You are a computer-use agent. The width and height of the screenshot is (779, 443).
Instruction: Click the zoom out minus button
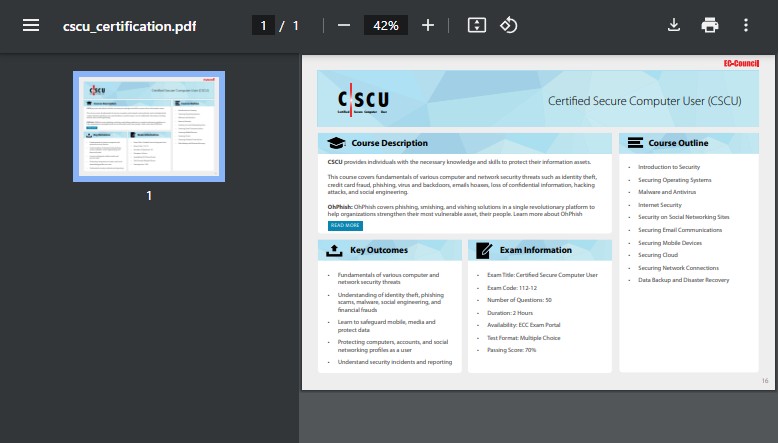coord(344,25)
